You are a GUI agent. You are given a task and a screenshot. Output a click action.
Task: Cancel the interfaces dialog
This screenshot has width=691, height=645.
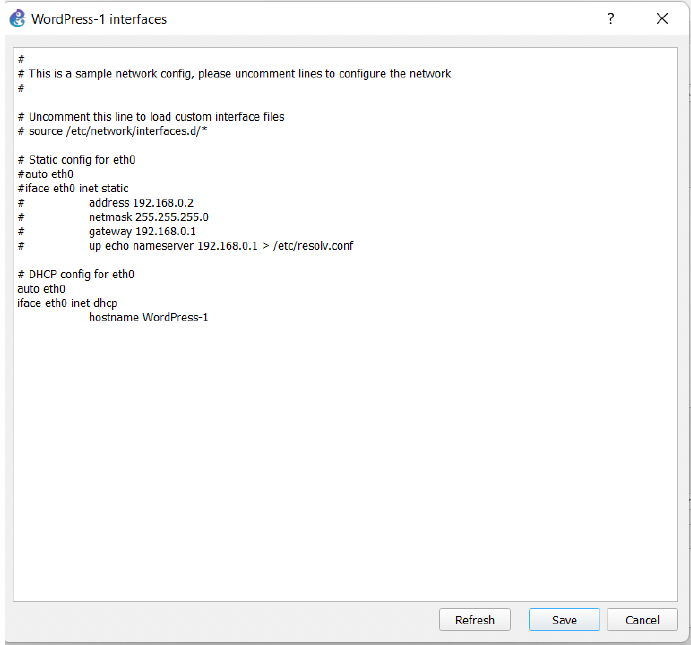click(642, 620)
